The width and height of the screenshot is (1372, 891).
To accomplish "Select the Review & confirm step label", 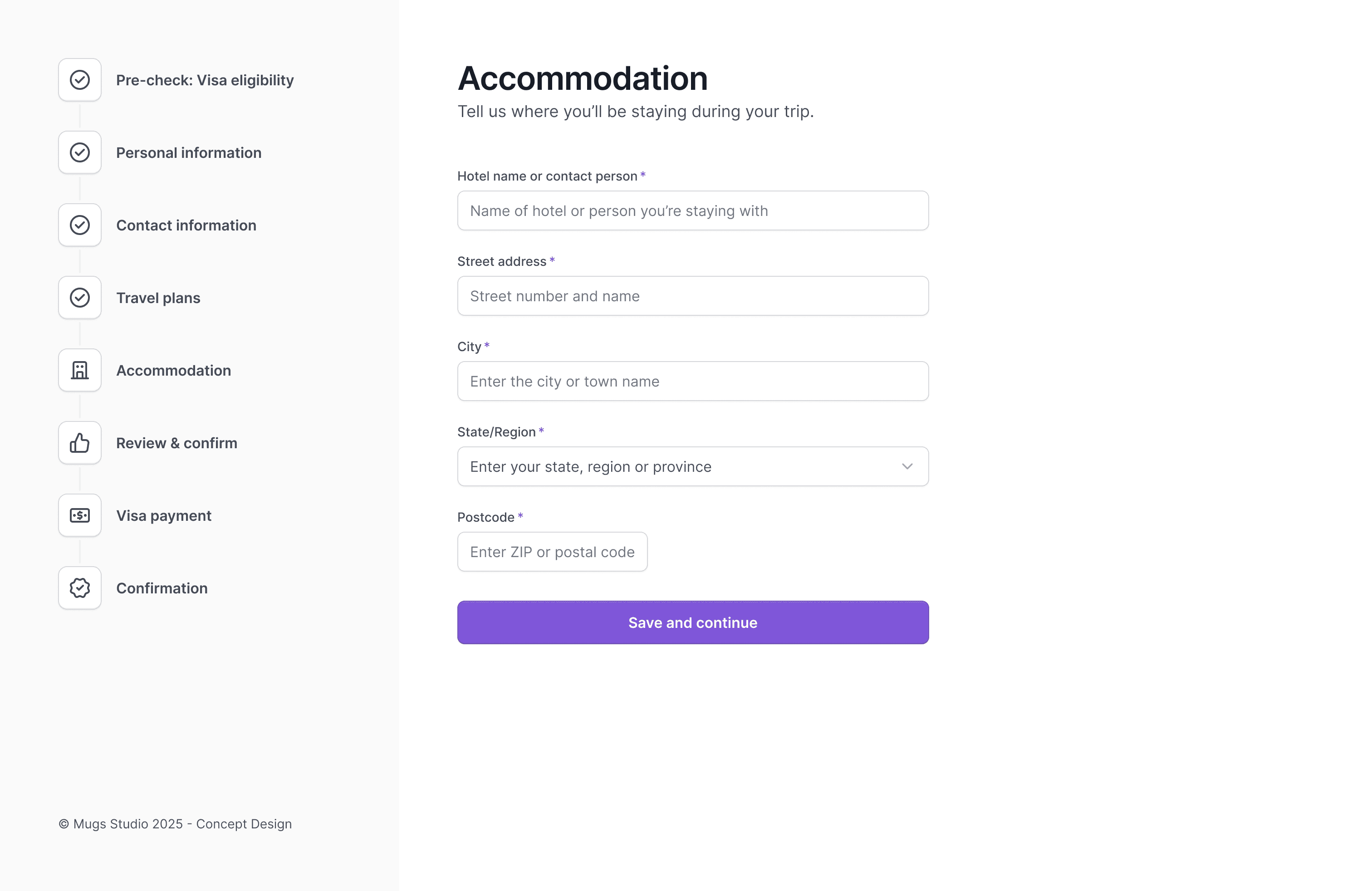I will tap(176, 443).
